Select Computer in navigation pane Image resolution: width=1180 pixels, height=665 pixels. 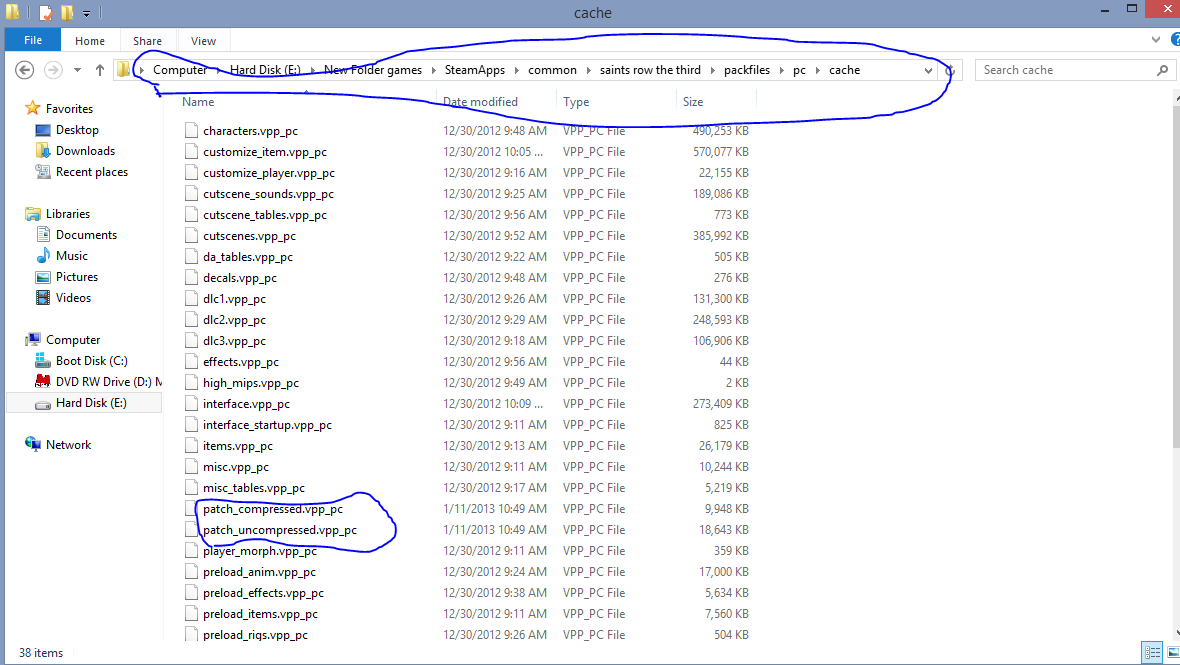pos(73,340)
